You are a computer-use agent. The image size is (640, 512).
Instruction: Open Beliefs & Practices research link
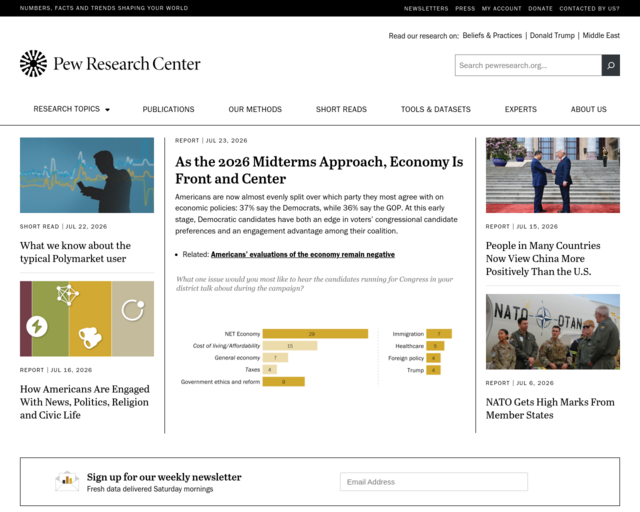pyautogui.click(x=492, y=36)
